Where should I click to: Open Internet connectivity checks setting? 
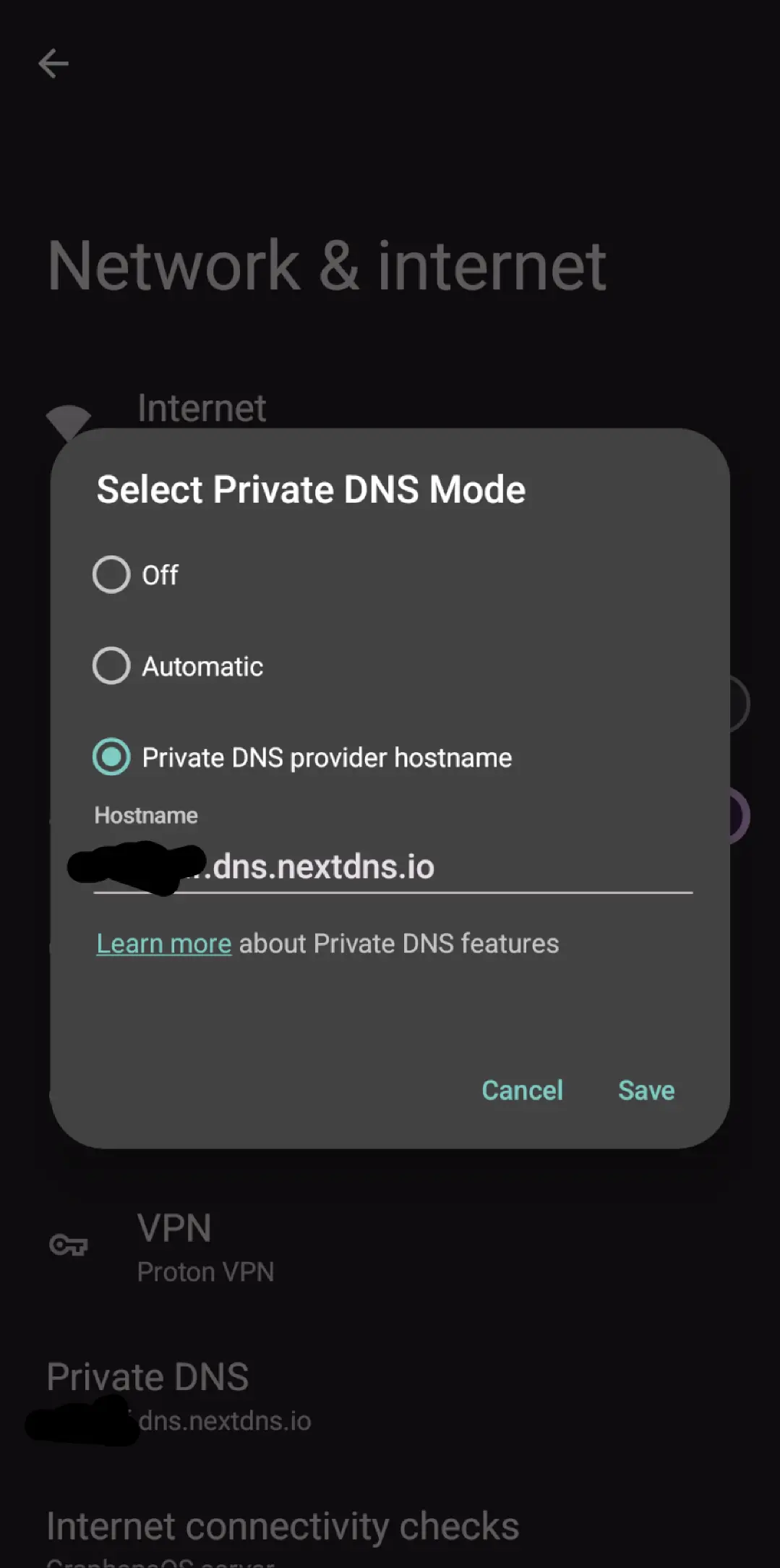click(x=283, y=1527)
